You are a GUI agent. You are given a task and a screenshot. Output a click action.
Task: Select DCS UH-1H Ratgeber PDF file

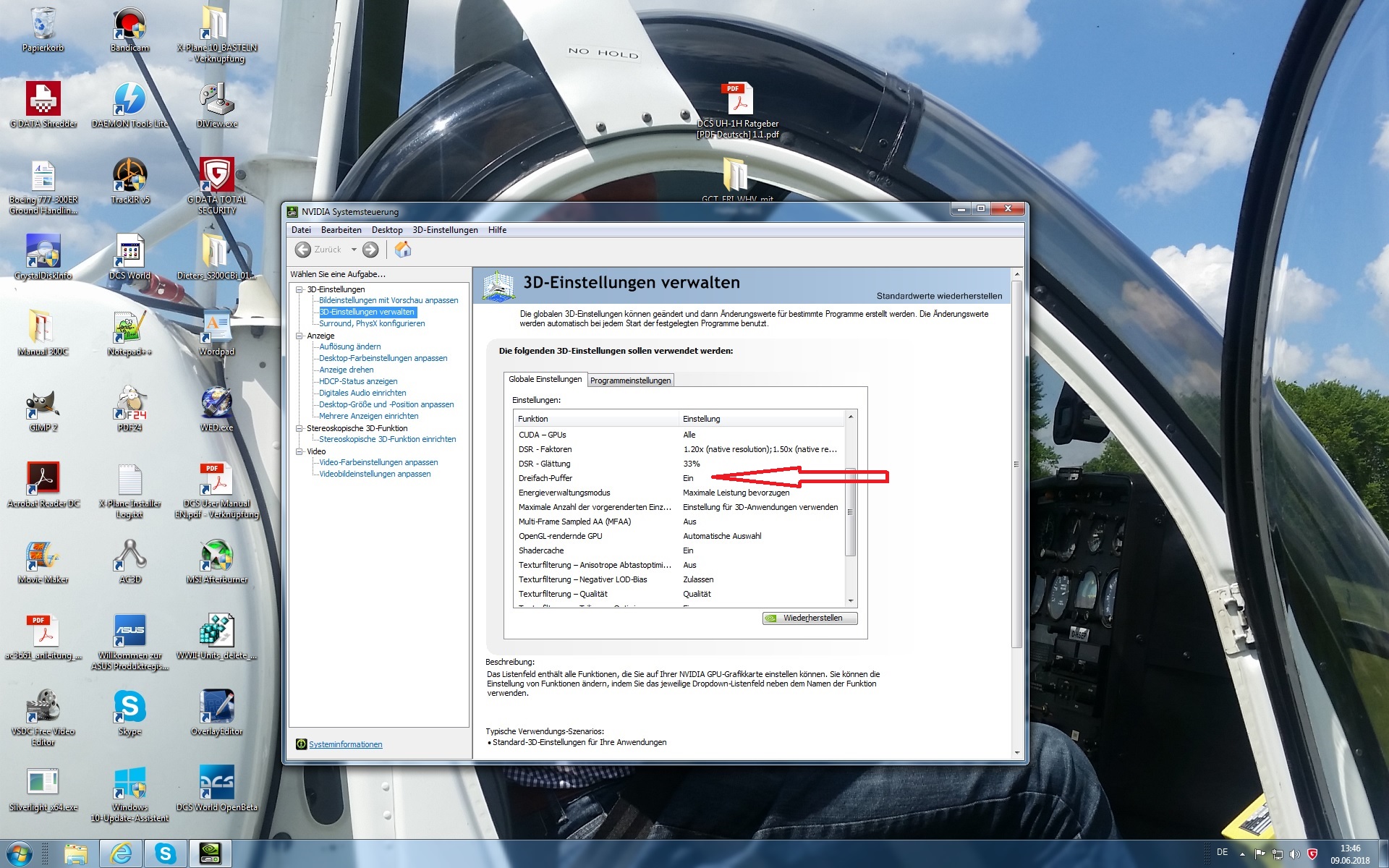[738, 110]
